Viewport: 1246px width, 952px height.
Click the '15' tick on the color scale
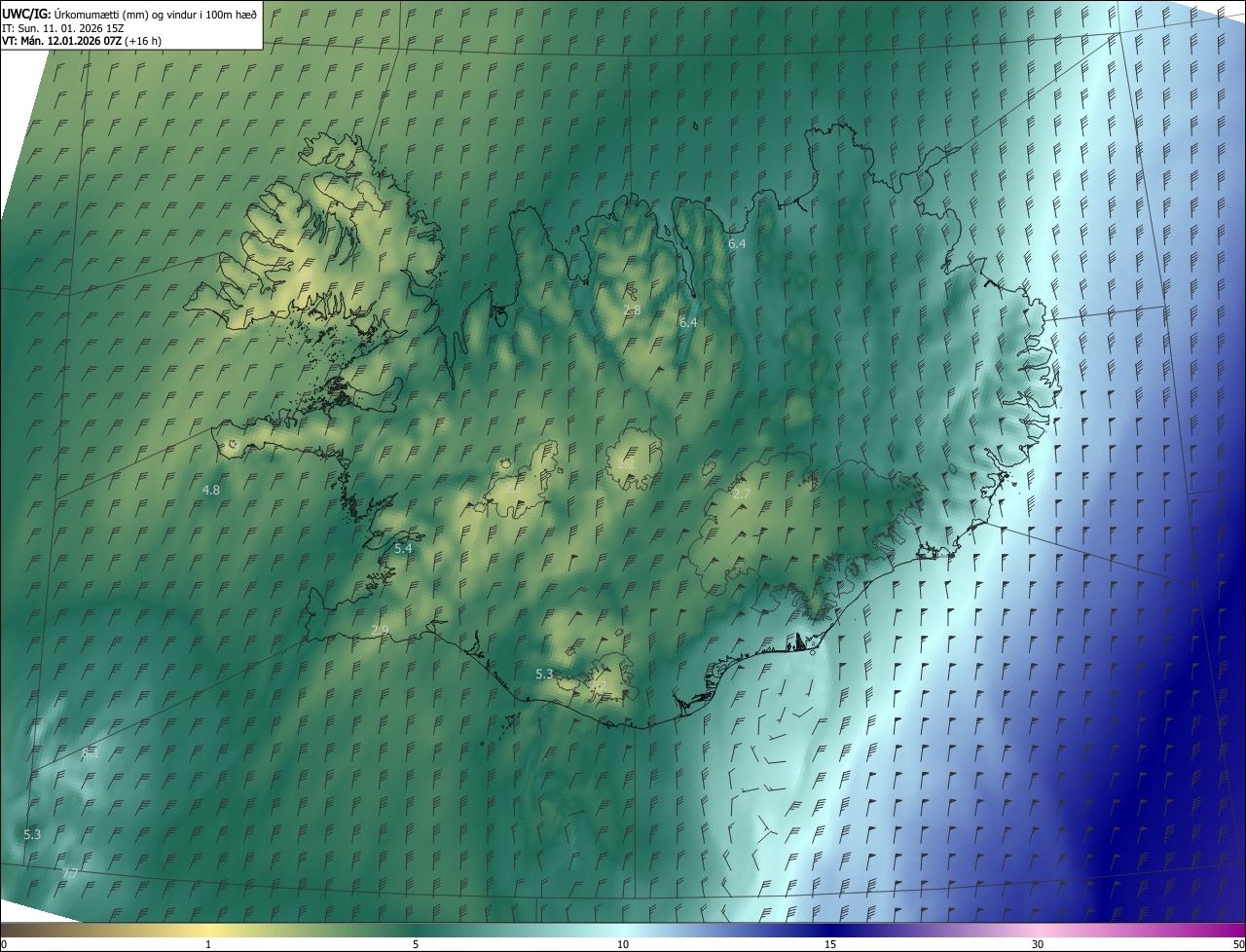coord(830,944)
